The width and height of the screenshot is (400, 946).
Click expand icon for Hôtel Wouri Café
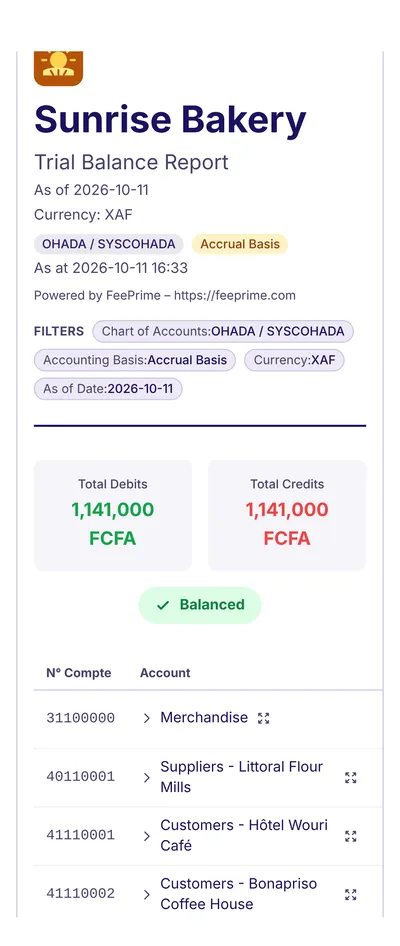pos(351,836)
